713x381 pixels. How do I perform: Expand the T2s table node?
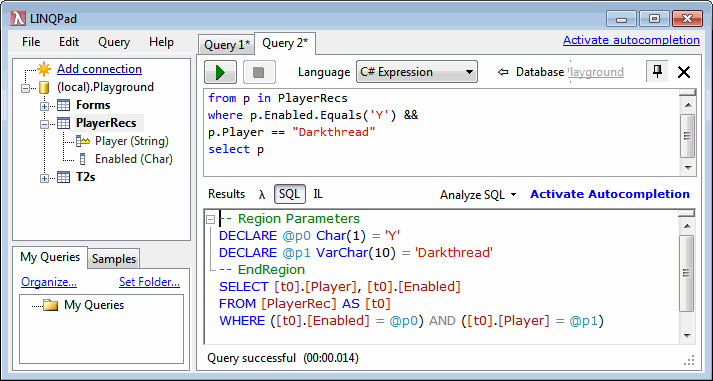point(44,178)
